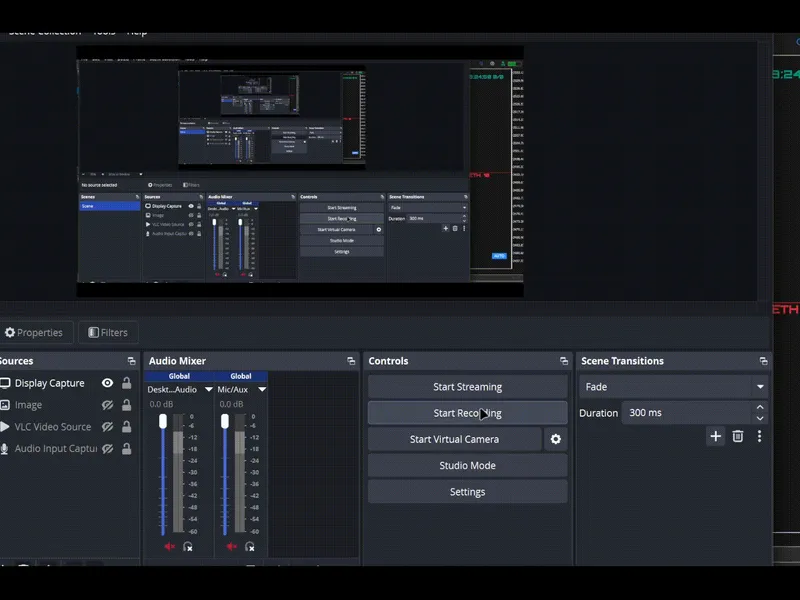Increase transition duration with up arrow
The width and height of the screenshot is (800, 600).
760,407
